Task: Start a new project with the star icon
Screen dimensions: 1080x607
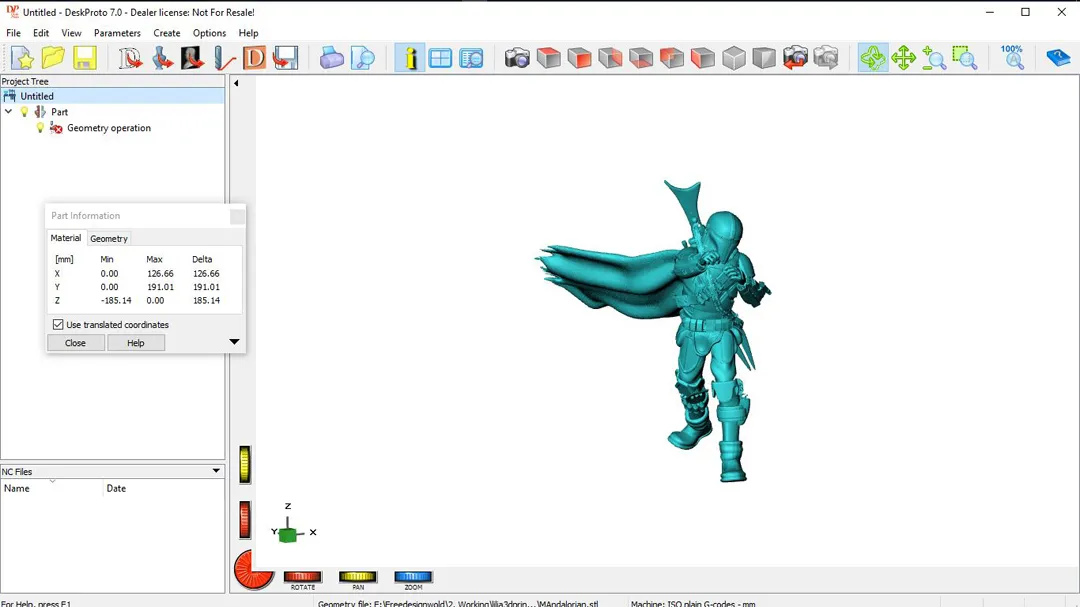Action: pyautogui.click(x=22, y=59)
